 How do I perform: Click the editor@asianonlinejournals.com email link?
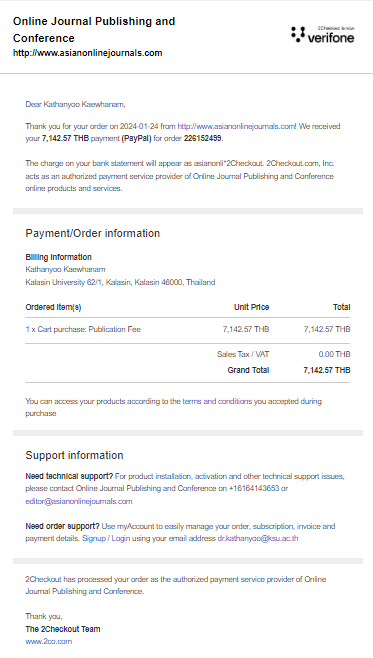pyautogui.click(x=79, y=501)
